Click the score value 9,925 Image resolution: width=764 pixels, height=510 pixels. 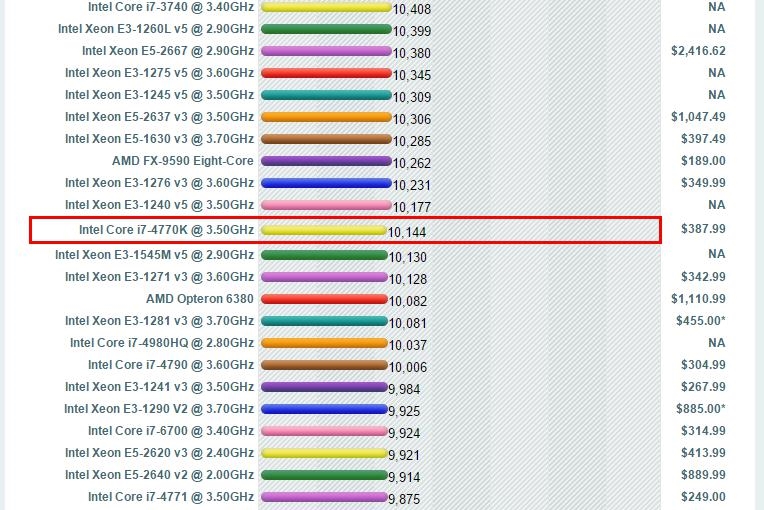(x=404, y=411)
